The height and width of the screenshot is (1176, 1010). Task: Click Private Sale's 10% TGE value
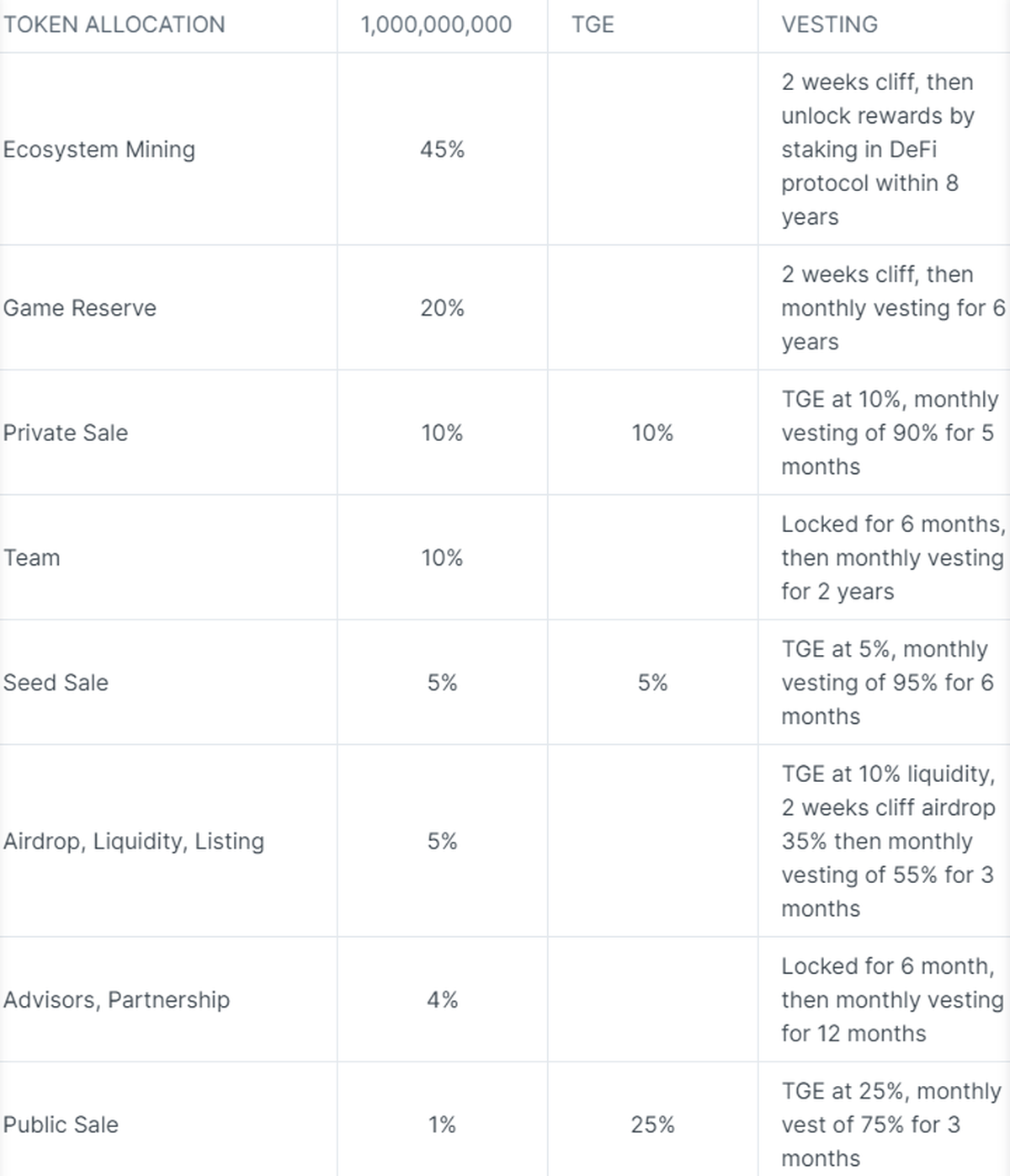[652, 433]
